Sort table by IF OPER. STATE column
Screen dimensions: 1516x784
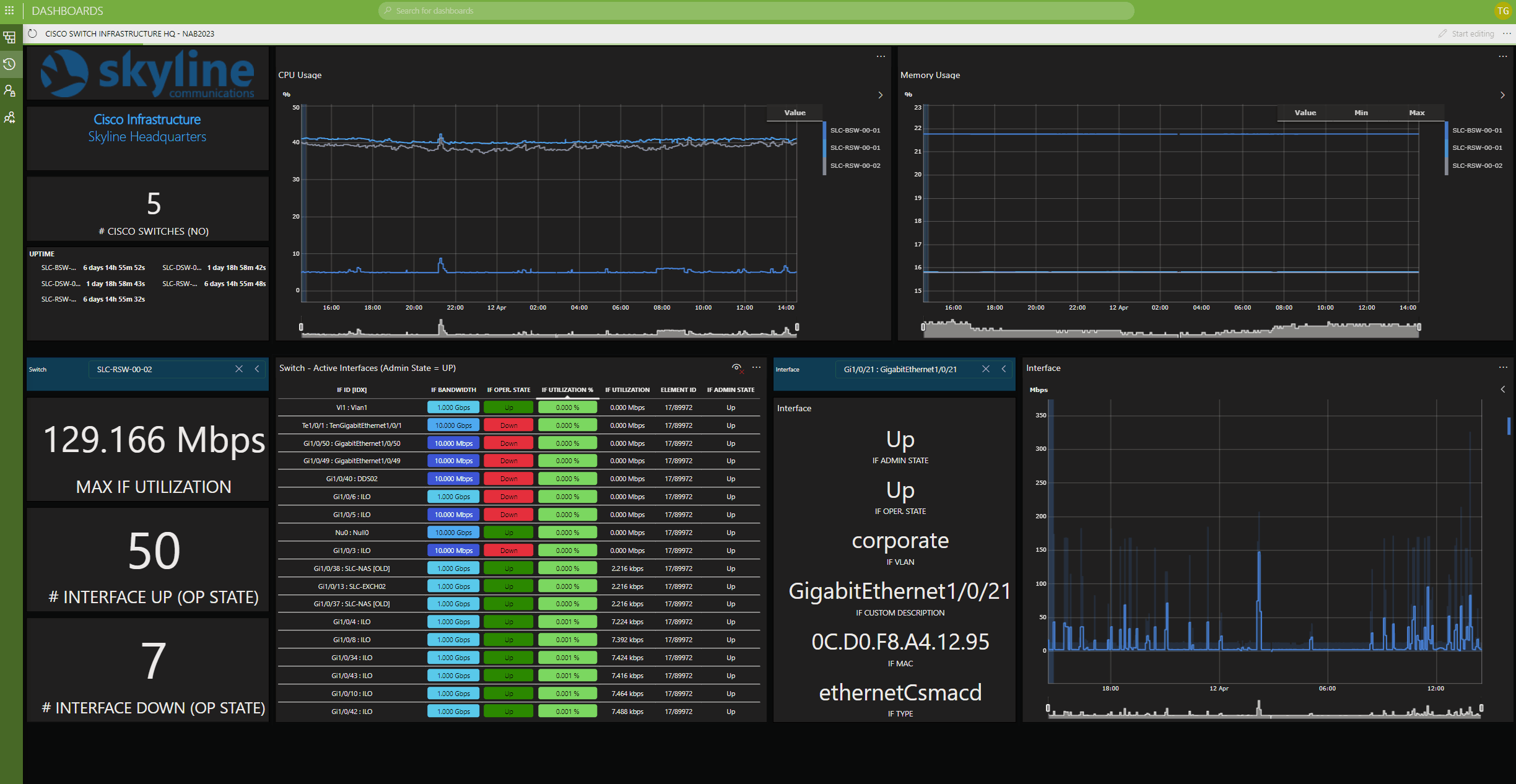coord(508,390)
